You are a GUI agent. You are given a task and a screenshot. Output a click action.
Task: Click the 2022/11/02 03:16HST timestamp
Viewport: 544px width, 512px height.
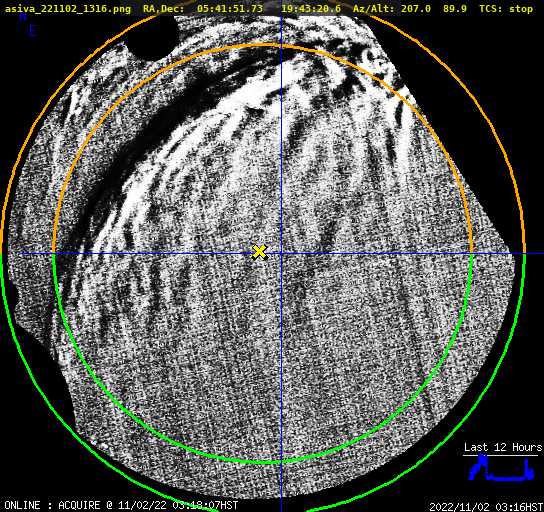486,507
